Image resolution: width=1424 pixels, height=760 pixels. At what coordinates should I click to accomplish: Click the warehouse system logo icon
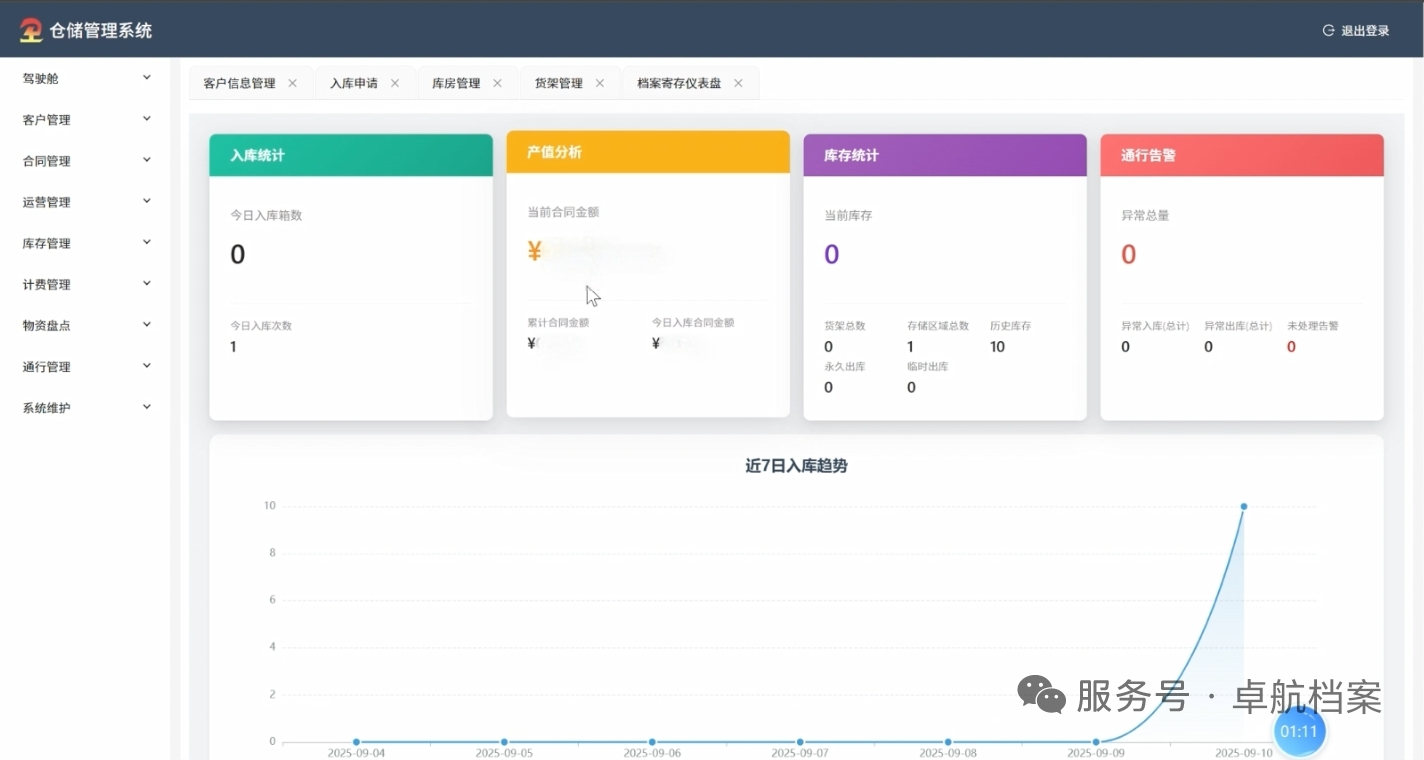click(31, 30)
